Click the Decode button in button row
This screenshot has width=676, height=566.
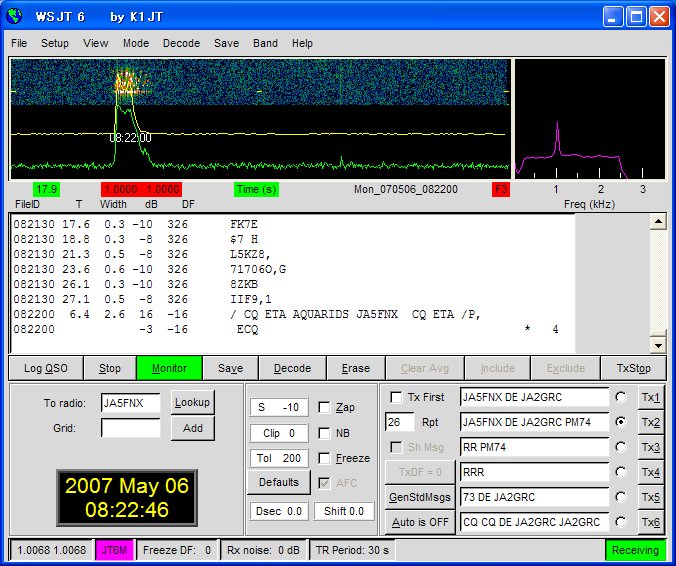[x=292, y=368]
